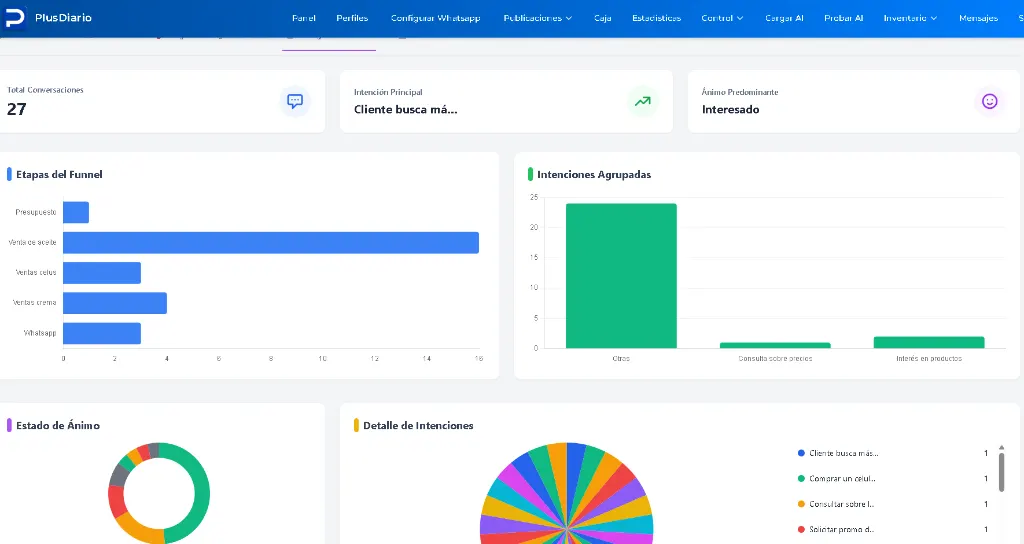This screenshot has height=544, width=1024.
Task: Click the chat bubble icon in Total Conversaciones
Action: (295, 101)
